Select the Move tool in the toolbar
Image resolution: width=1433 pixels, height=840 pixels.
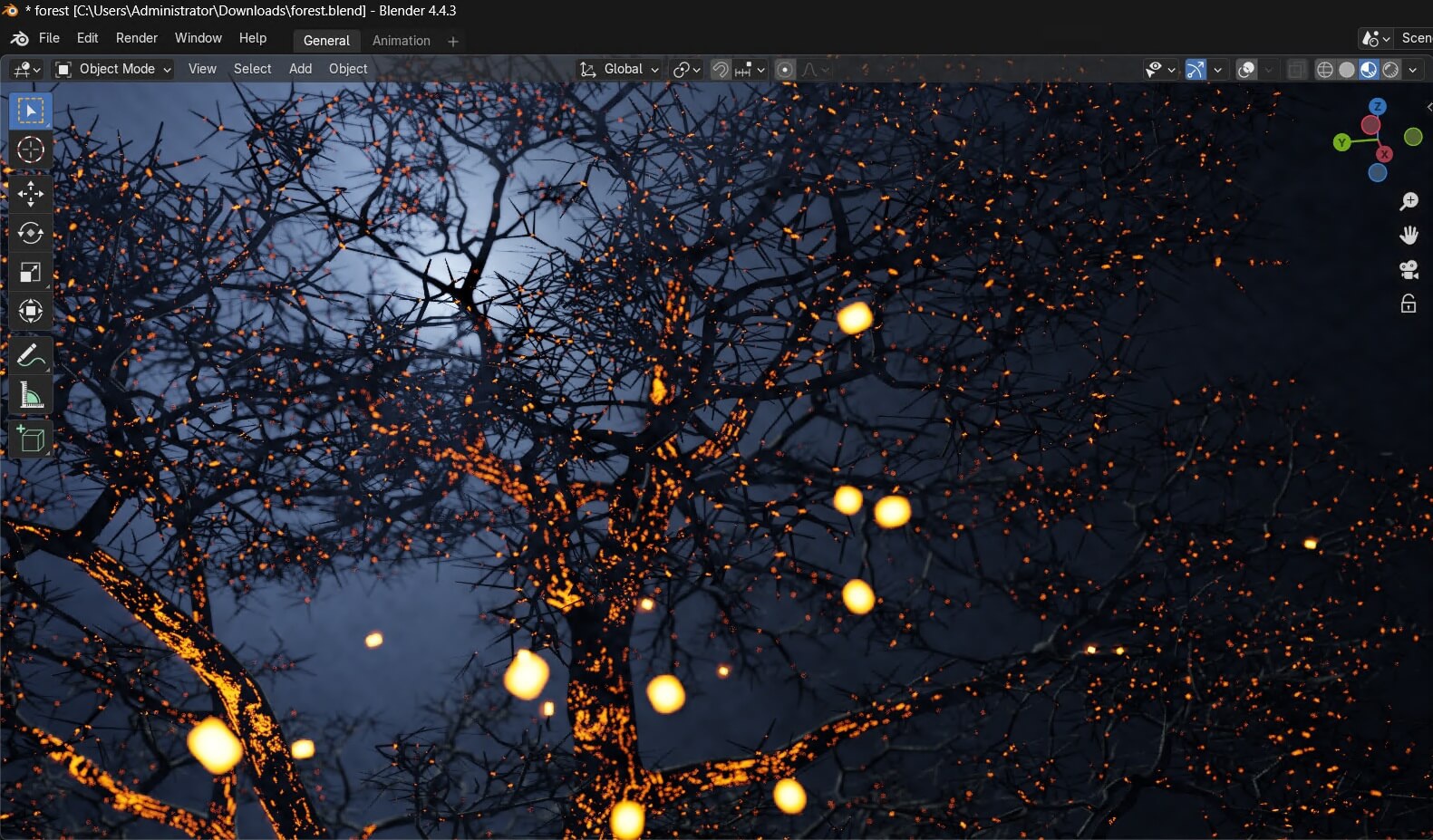(30, 193)
